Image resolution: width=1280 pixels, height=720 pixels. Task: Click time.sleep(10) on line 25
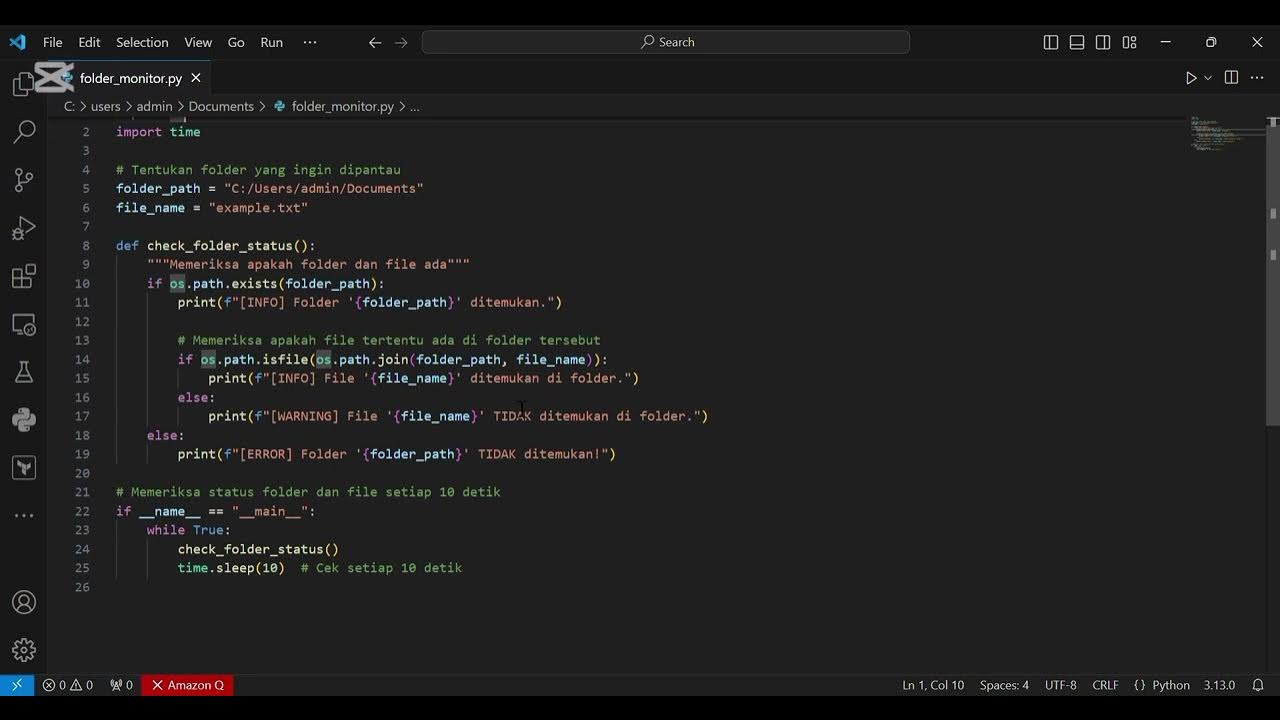(x=231, y=568)
